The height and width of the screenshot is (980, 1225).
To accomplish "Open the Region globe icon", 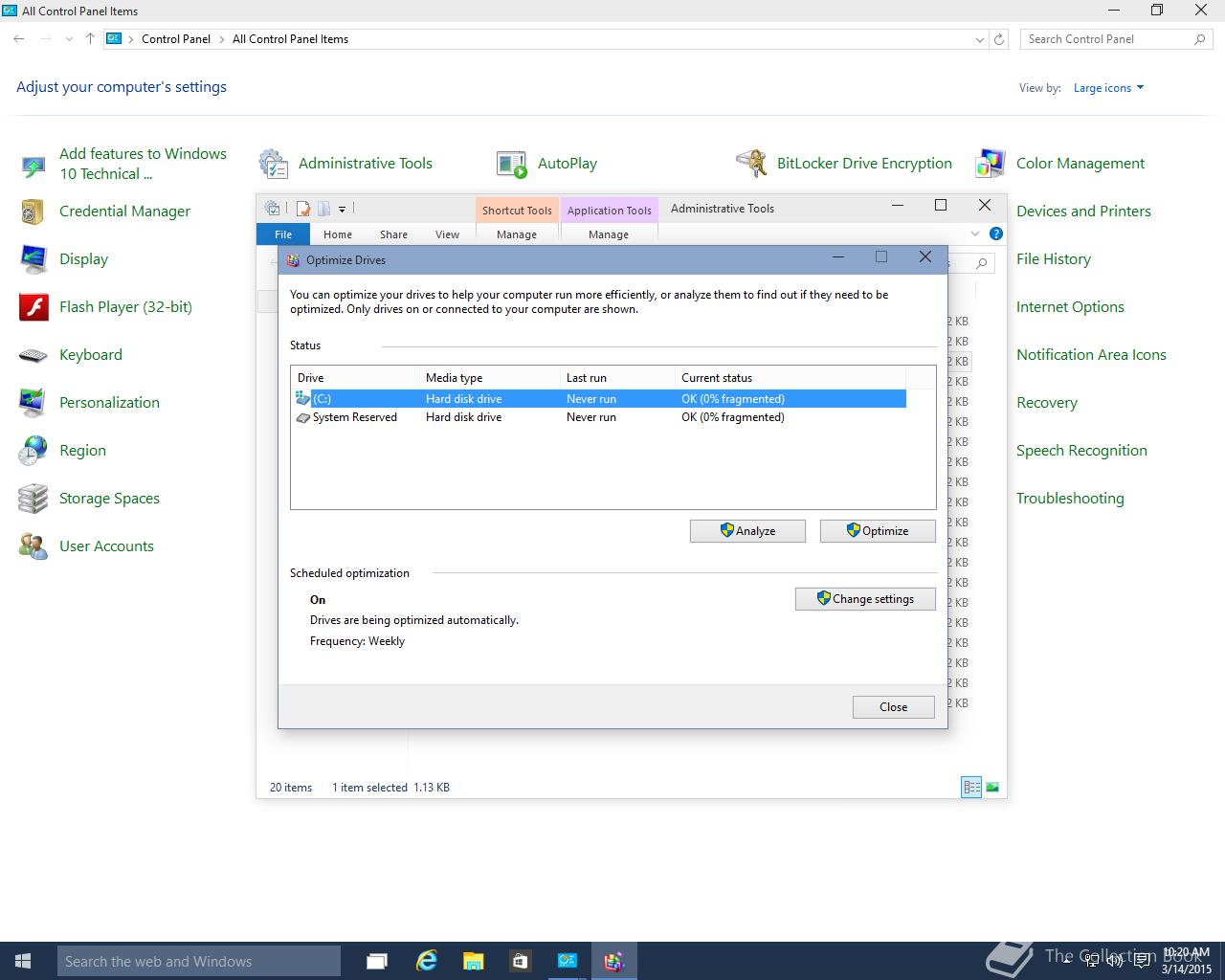I will coord(33,451).
